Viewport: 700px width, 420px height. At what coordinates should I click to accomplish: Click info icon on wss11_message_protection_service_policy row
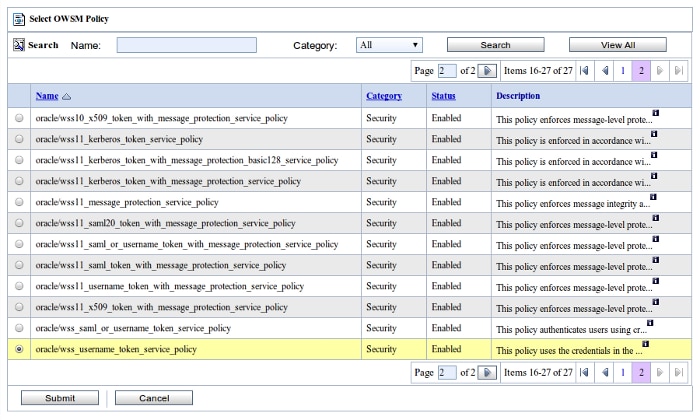tap(656, 196)
